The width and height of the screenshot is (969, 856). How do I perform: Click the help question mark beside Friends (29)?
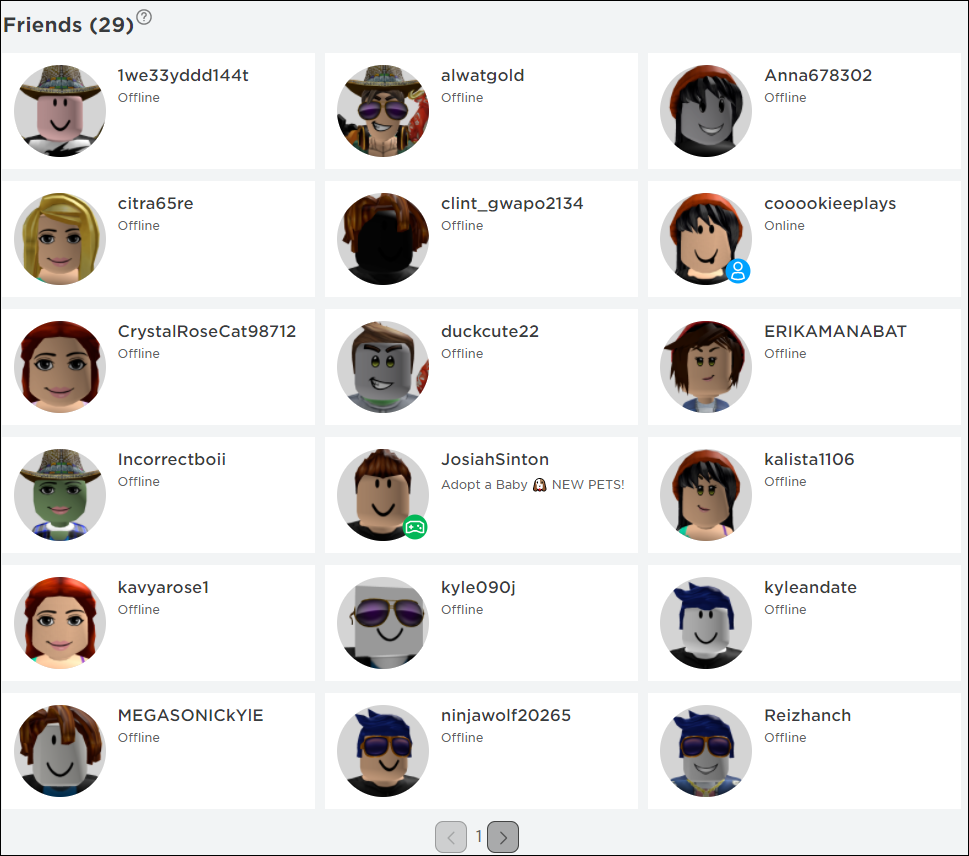[144, 17]
